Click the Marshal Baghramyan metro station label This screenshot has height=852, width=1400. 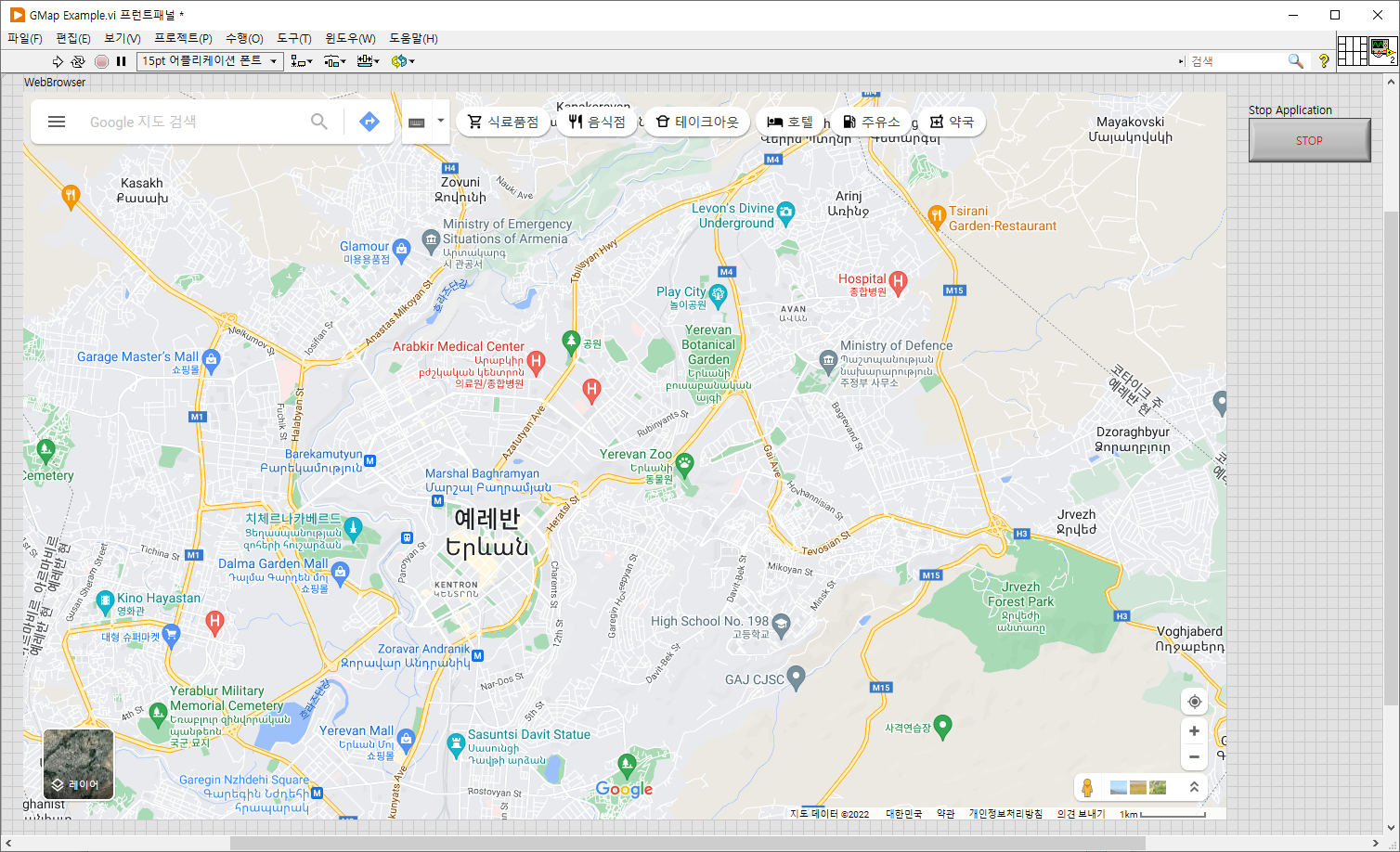pyautogui.click(x=487, y=480)
